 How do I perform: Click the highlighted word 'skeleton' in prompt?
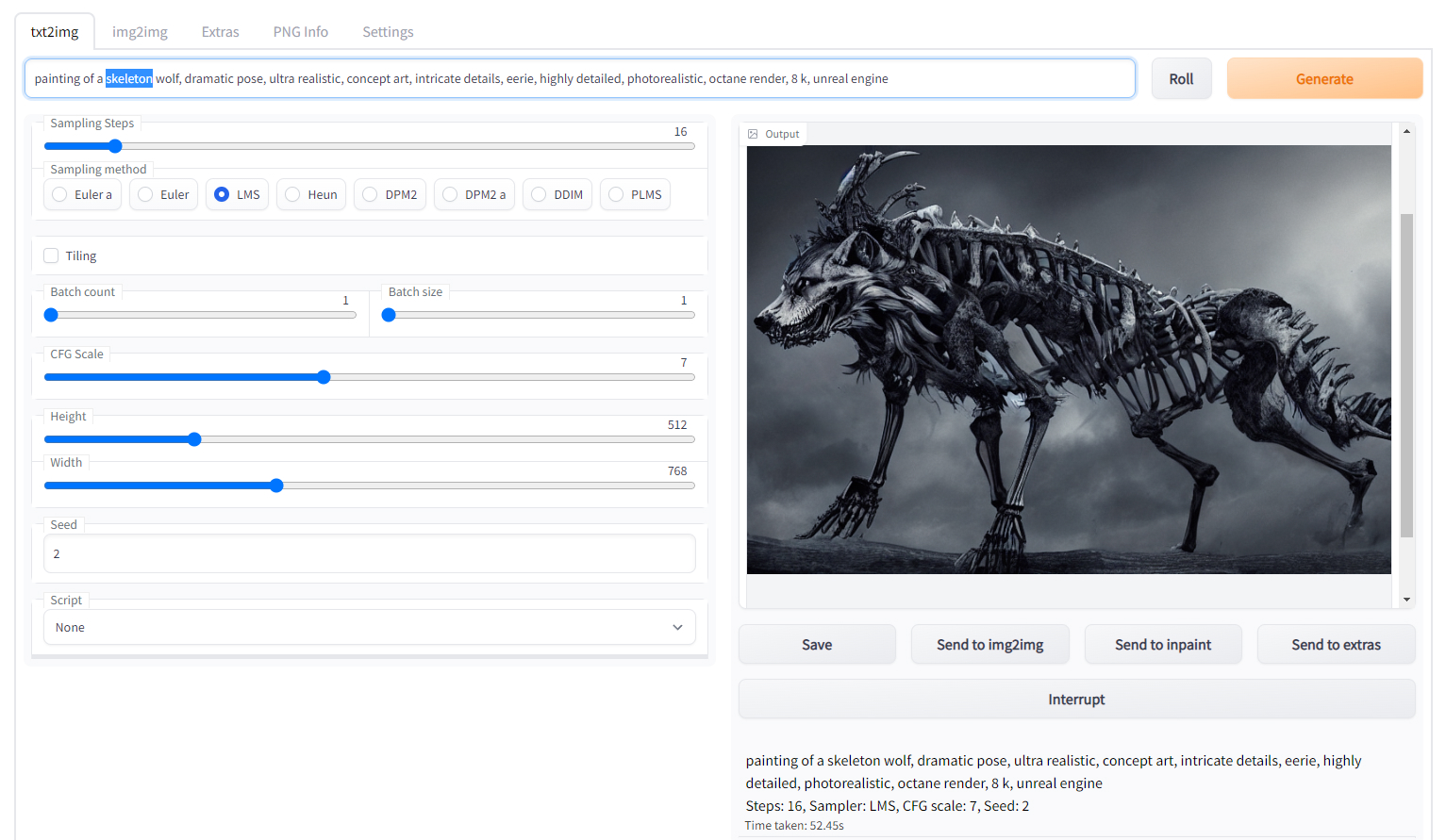coord(129,79)
